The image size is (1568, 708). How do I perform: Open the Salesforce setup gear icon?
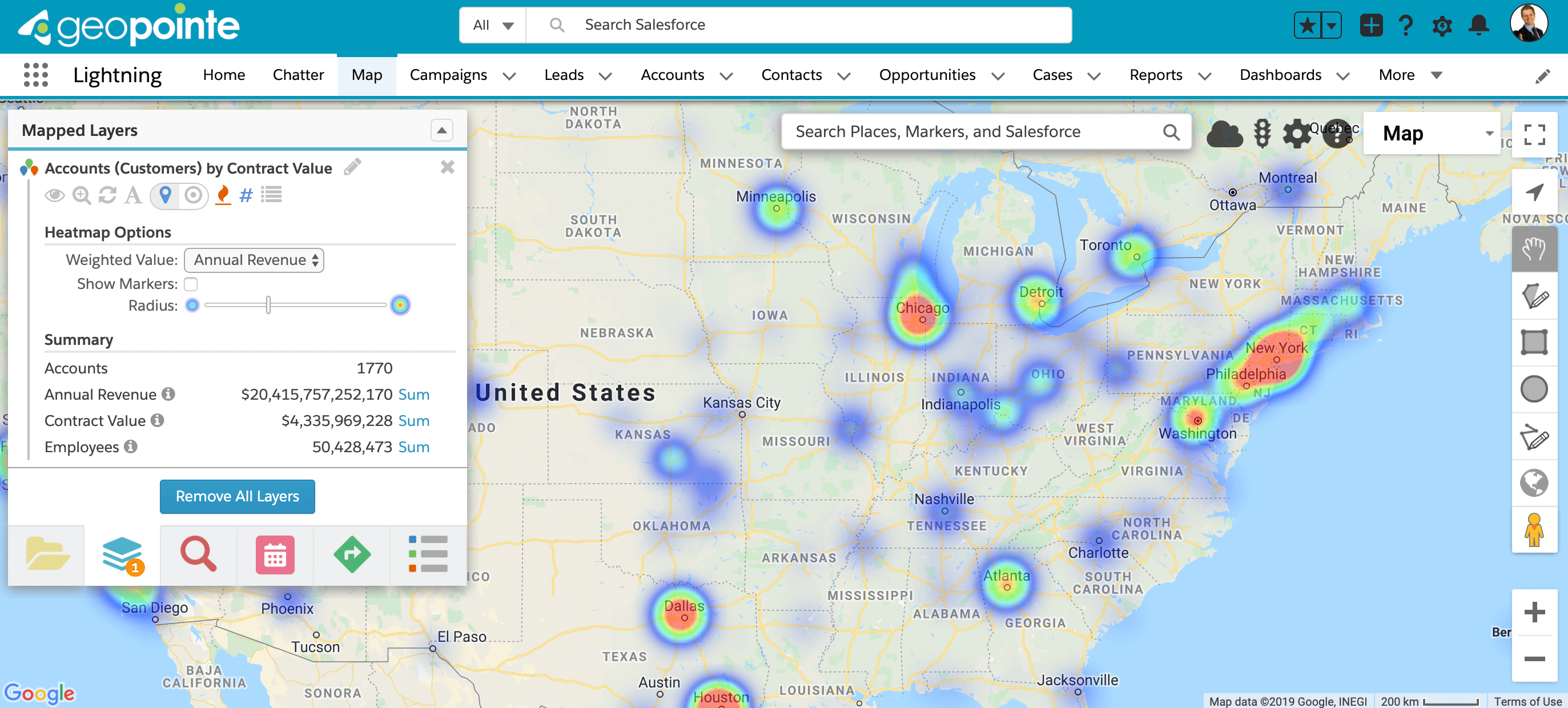[1442, 26]
